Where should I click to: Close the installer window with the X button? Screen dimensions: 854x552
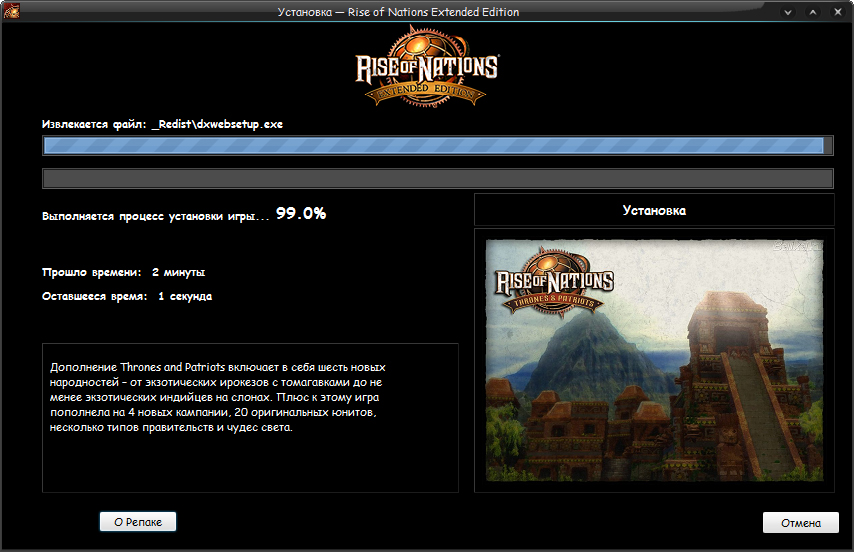[838, 12]
